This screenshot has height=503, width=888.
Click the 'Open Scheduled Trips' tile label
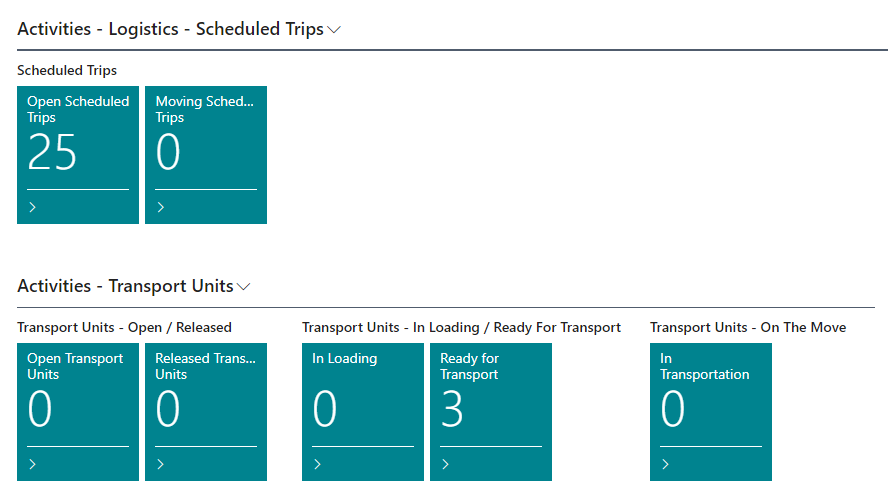78,109
